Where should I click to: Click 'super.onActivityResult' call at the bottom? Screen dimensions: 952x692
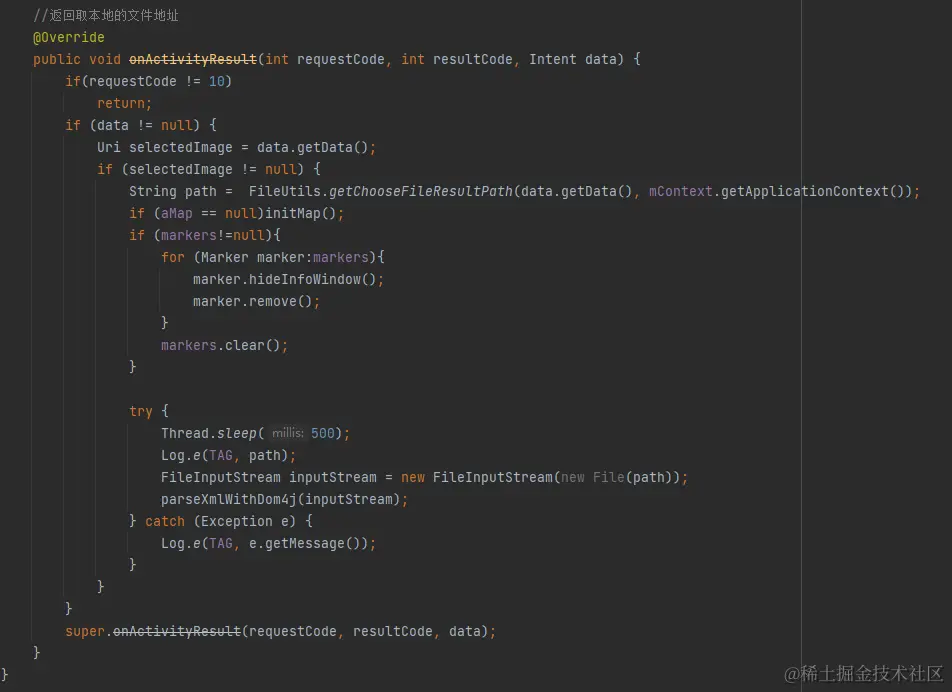pos(153,631)
